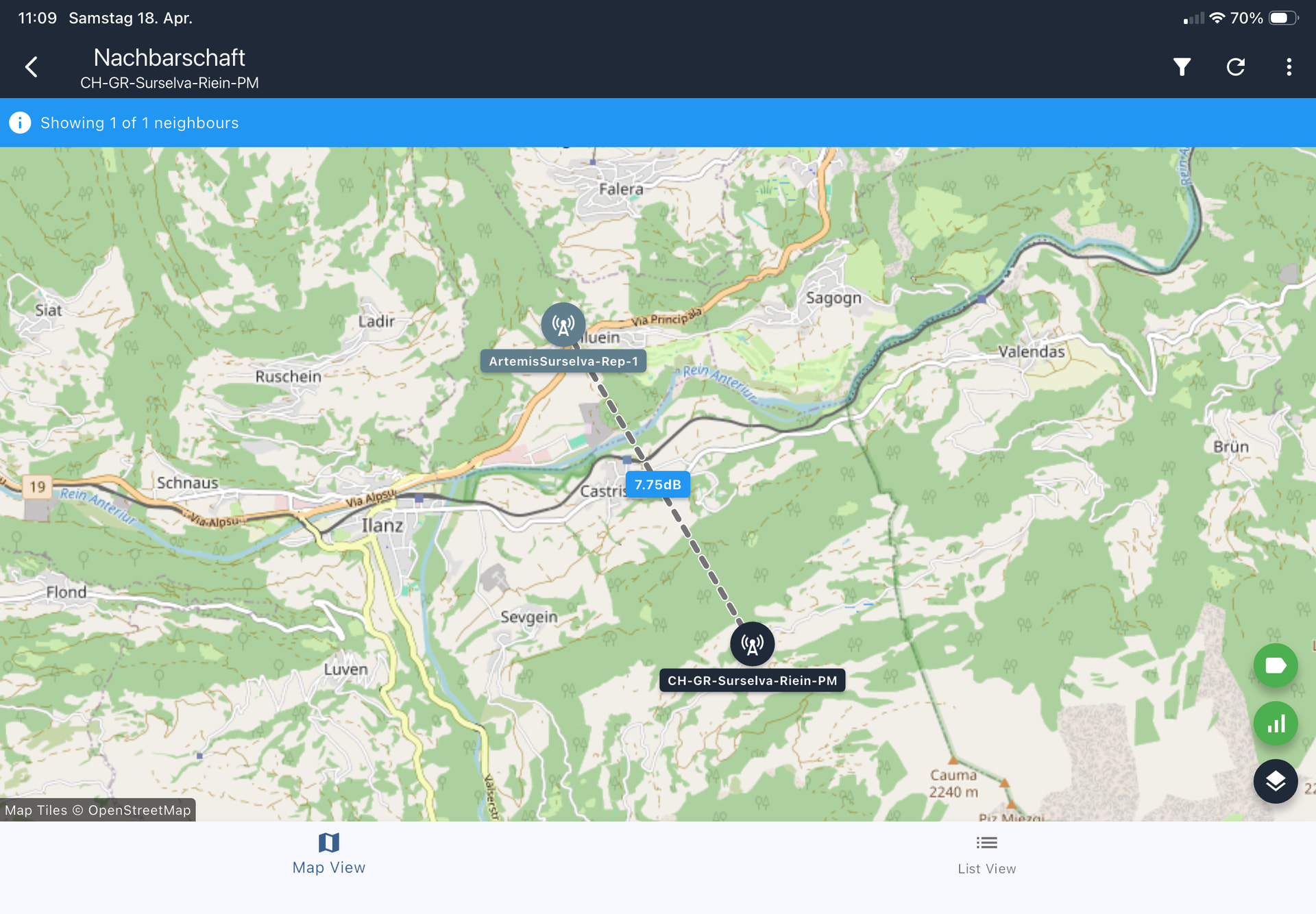Switch to Map View tab
The image size is (1316, 914).
coord(329,854)
